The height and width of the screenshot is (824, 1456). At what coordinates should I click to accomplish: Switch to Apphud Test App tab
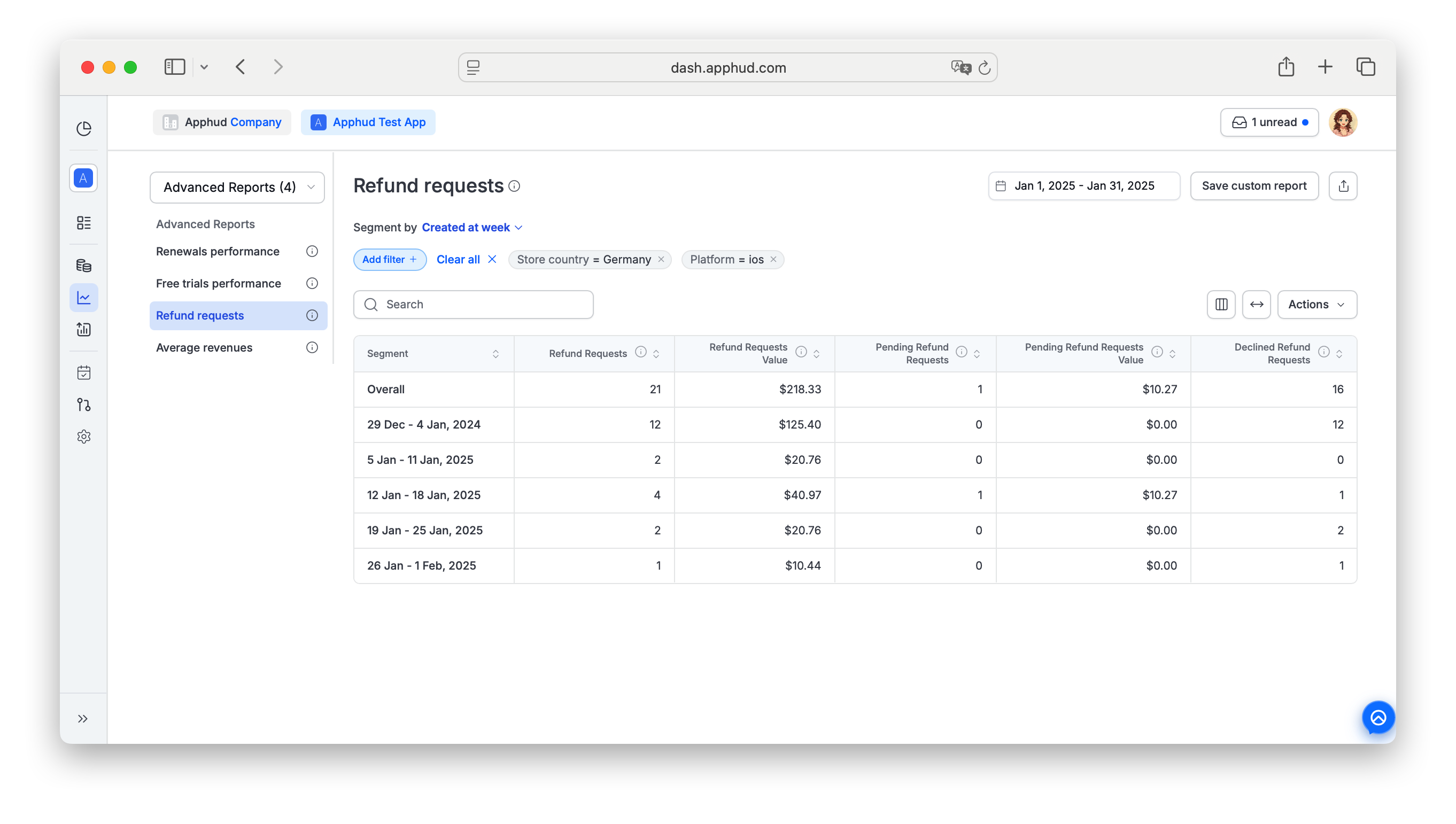point(368,122)
